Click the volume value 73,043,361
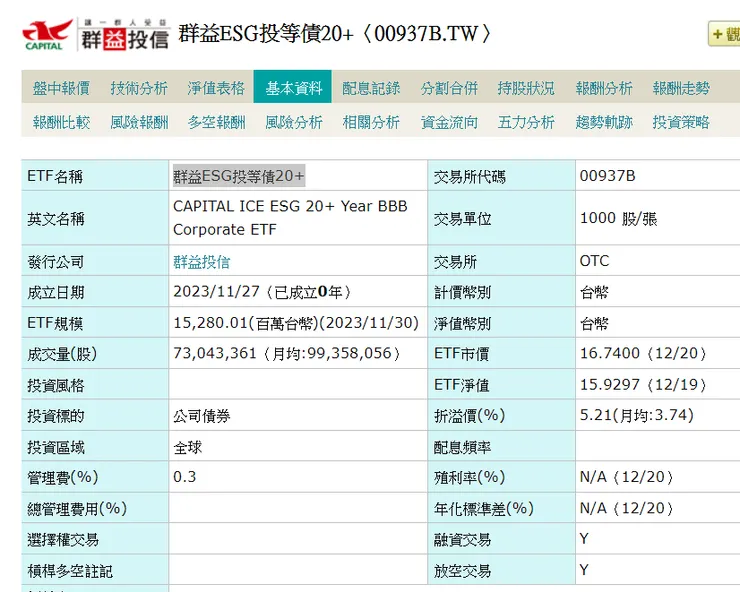Image resolution: width=740 pixels, height=592 pixels. coord(215,353)
